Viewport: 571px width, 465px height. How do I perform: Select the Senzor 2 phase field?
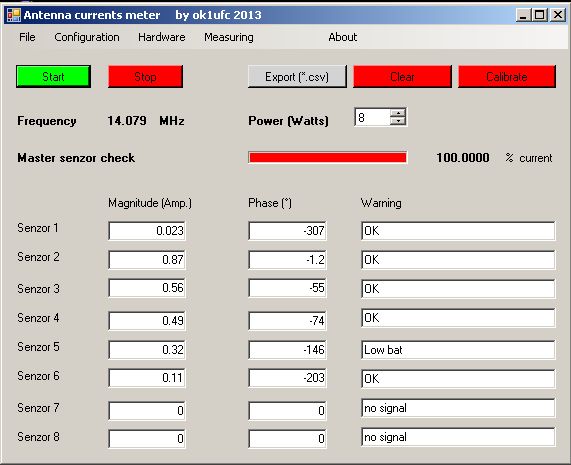click(287, 260)
